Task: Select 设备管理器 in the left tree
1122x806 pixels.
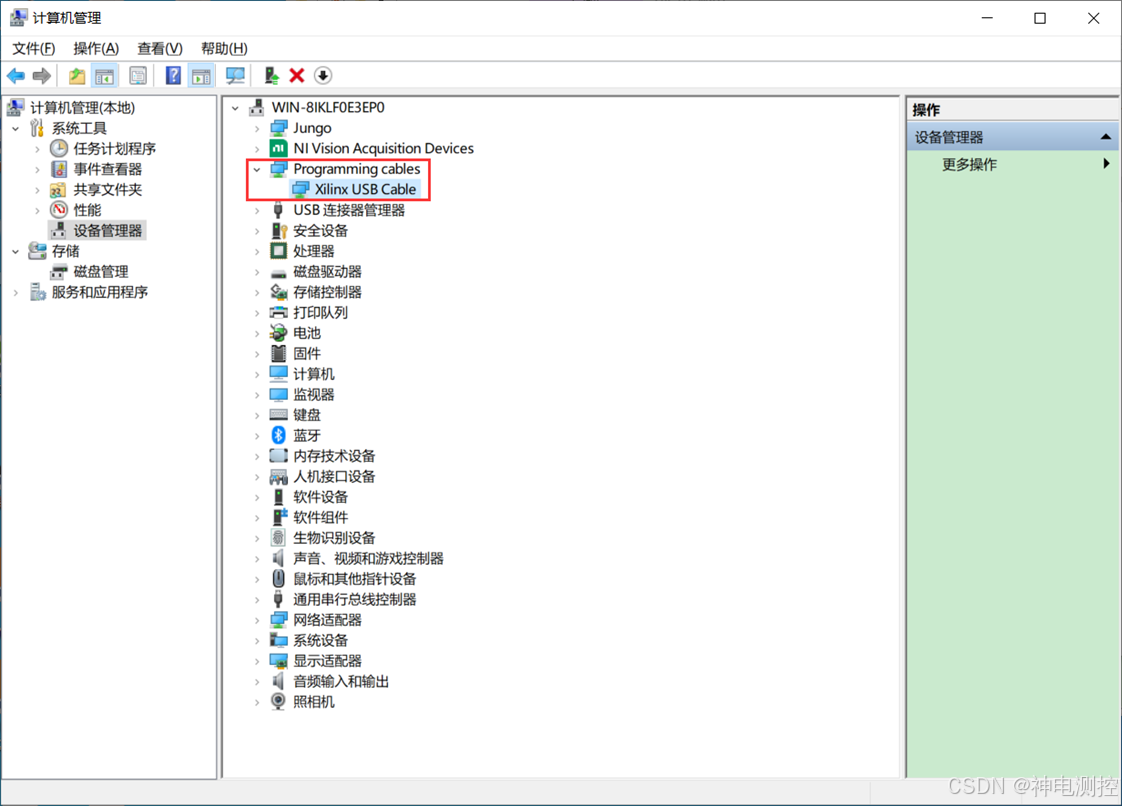Action: click(107, 230)
